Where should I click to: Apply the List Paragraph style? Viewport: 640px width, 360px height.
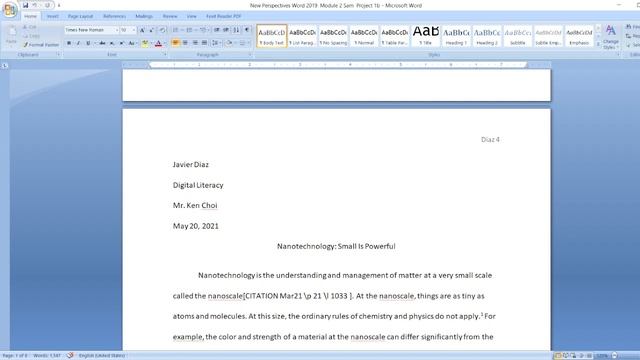[x=302, y=36]
